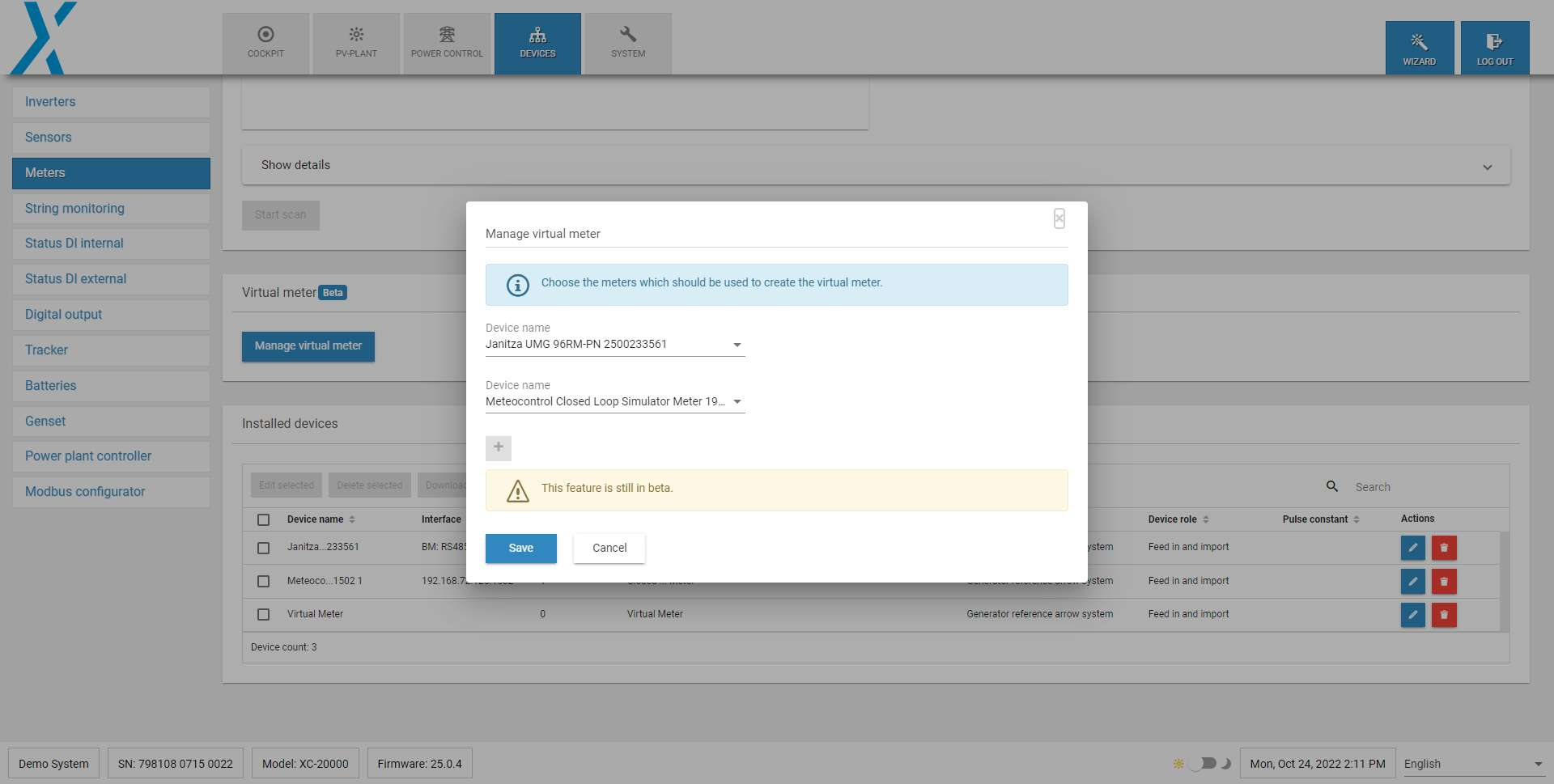Edit the Virtual Meter row
The width and height of the screenshot is (1554, 784).
[1413, 615]
